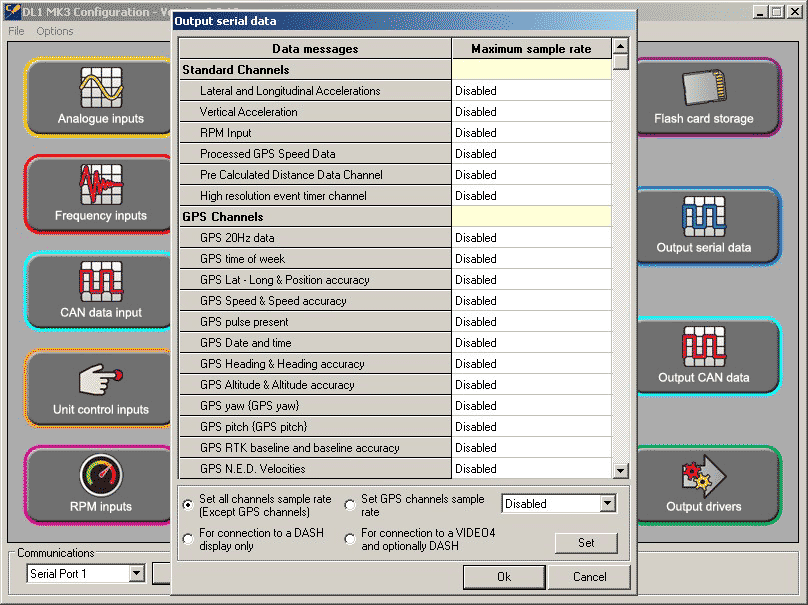The width and height of the screenshot is (808, 605).
Task: Select Set all channels sample rate option
Action: pyautogui.click(x=189, y=505)
